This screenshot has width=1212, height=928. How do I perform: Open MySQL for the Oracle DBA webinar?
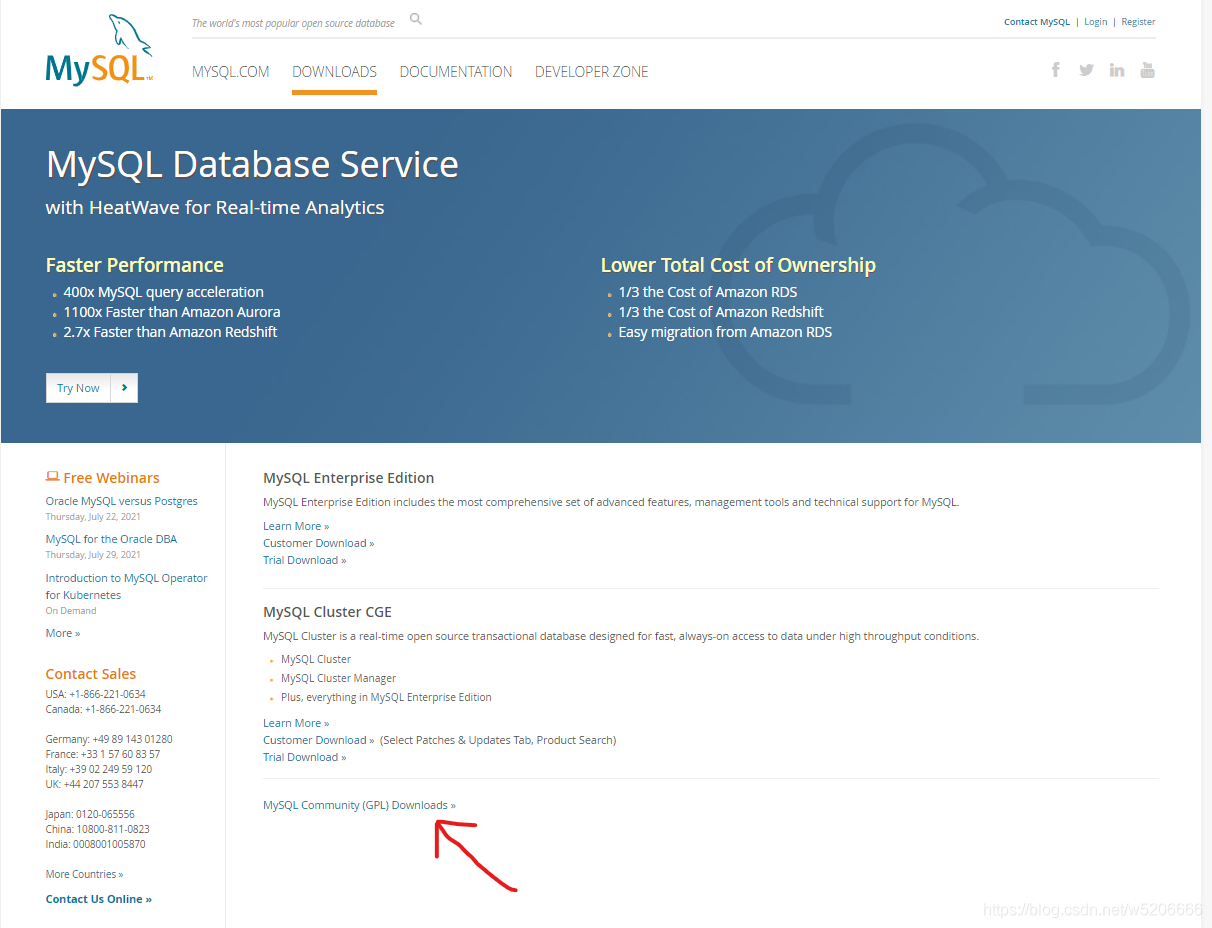(x=111, y=539)
